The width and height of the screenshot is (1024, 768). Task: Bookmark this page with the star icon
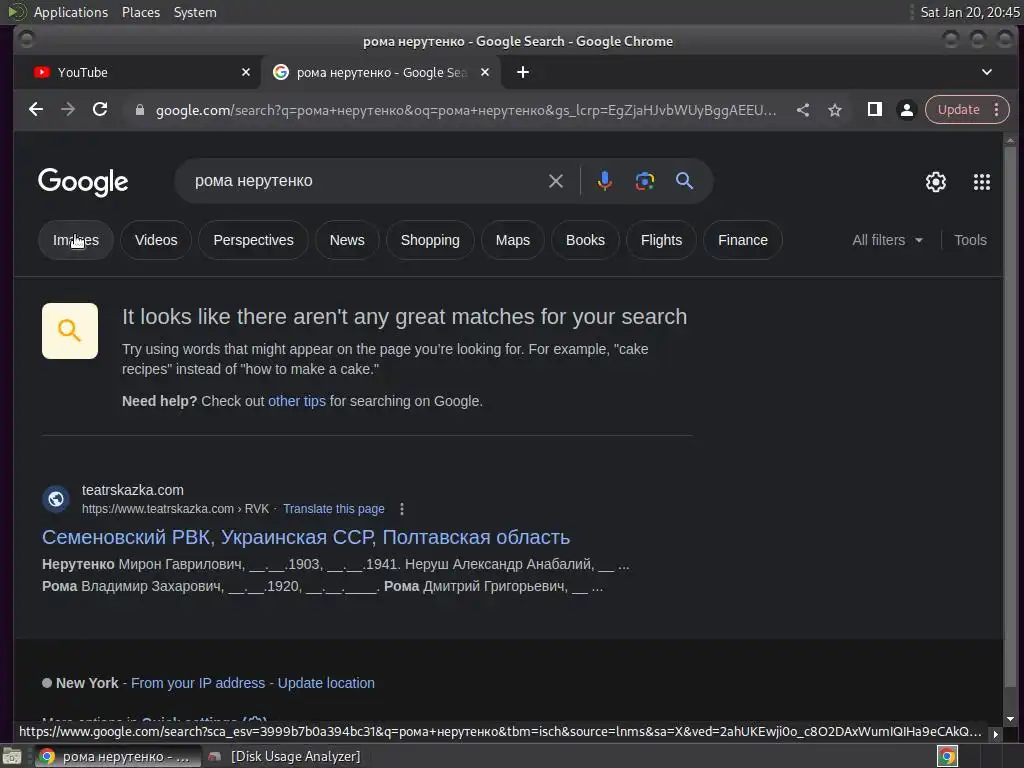tap(835, 110)
